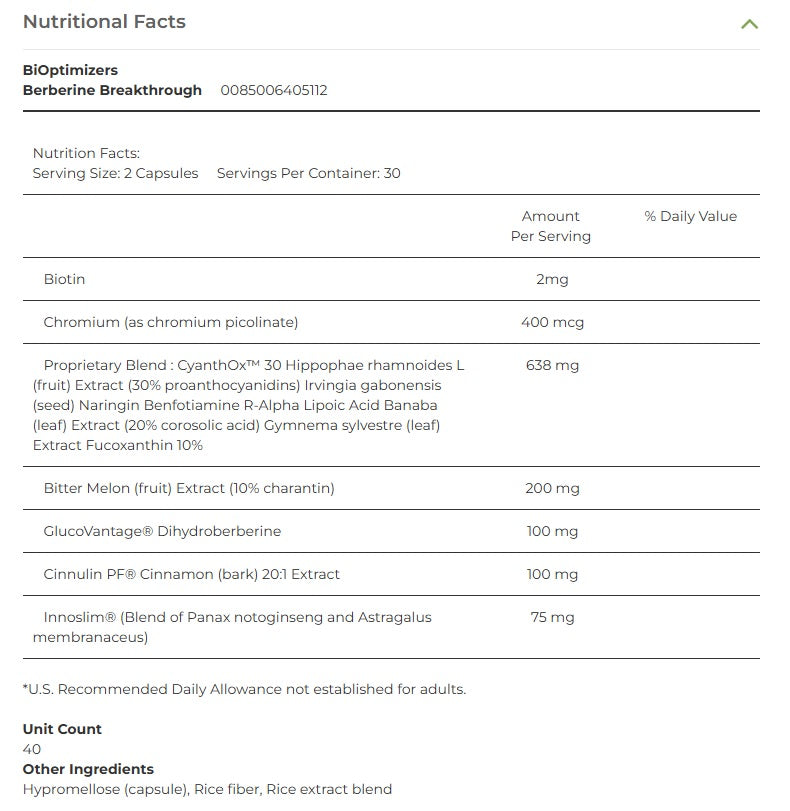Click the Other Ingredients section heading
Screen dimensions: 790x811
pyautogui.click(x=88, y=769)
